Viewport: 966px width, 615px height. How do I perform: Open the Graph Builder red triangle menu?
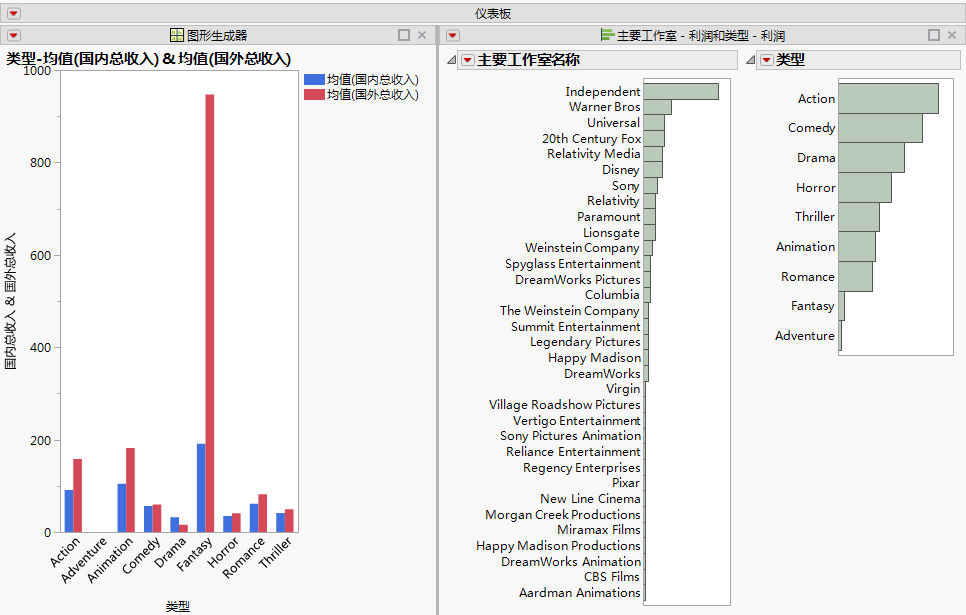click(x=14, y=36)
